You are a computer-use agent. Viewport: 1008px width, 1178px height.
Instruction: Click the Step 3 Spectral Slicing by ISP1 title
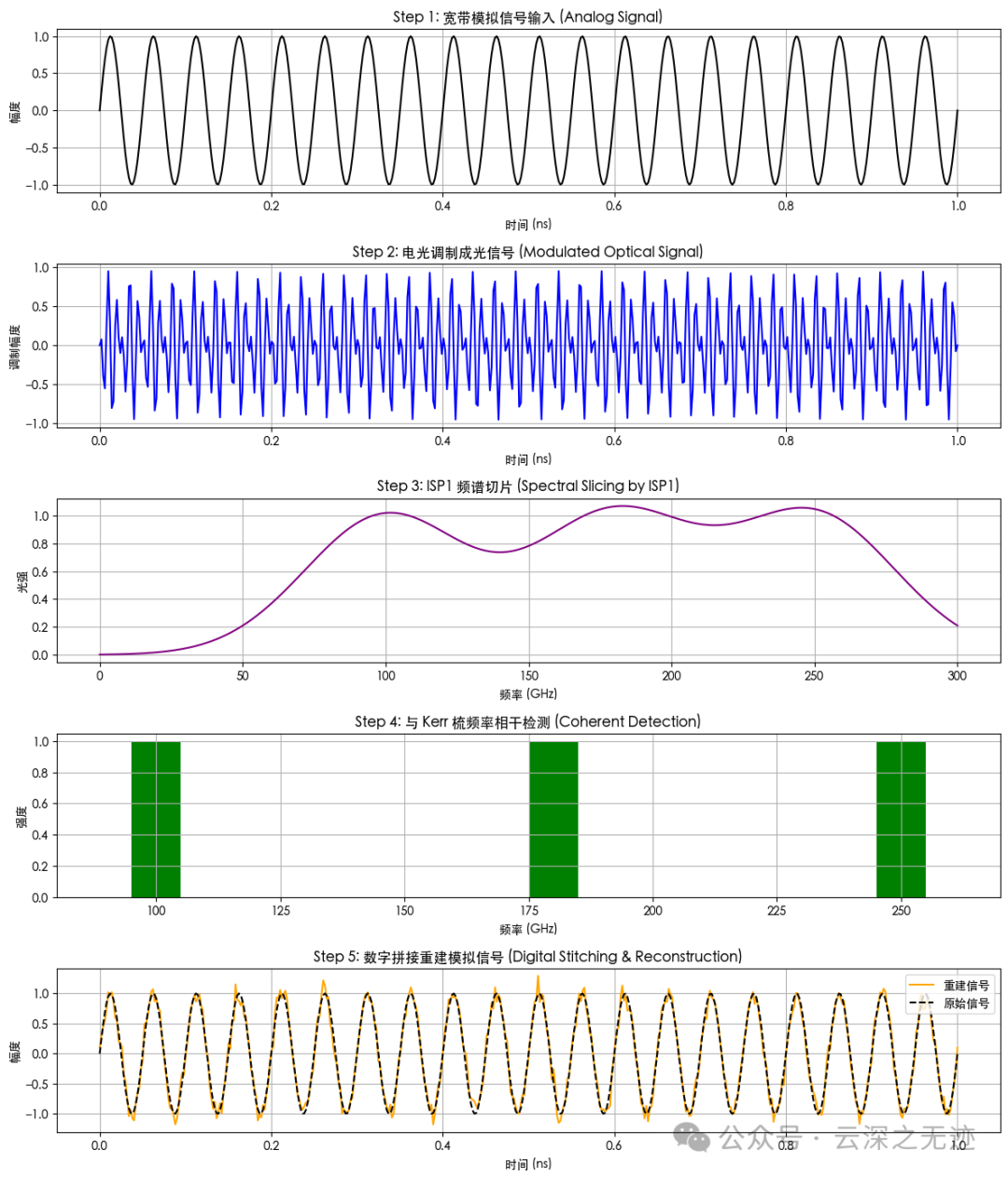pyautogui.click(x=527, y=486)
